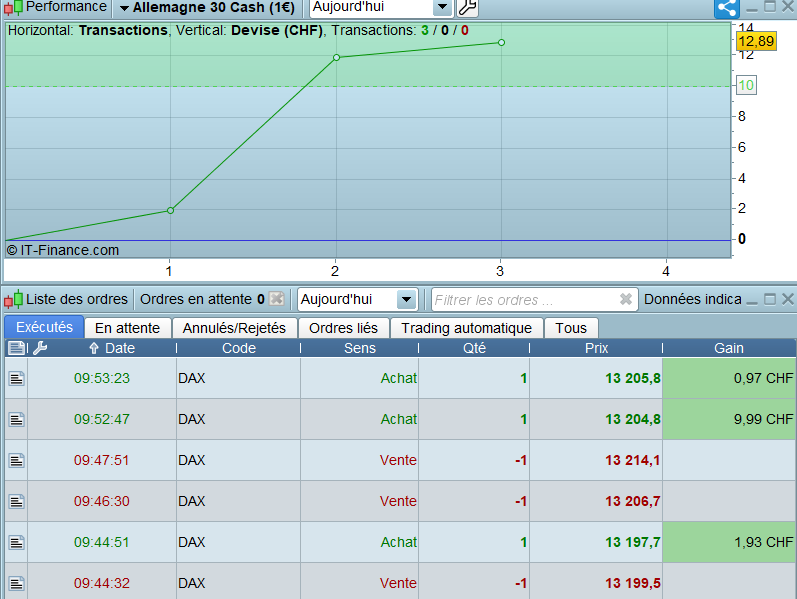
Task: Sort orders by the Gain column
Action: 729,348
